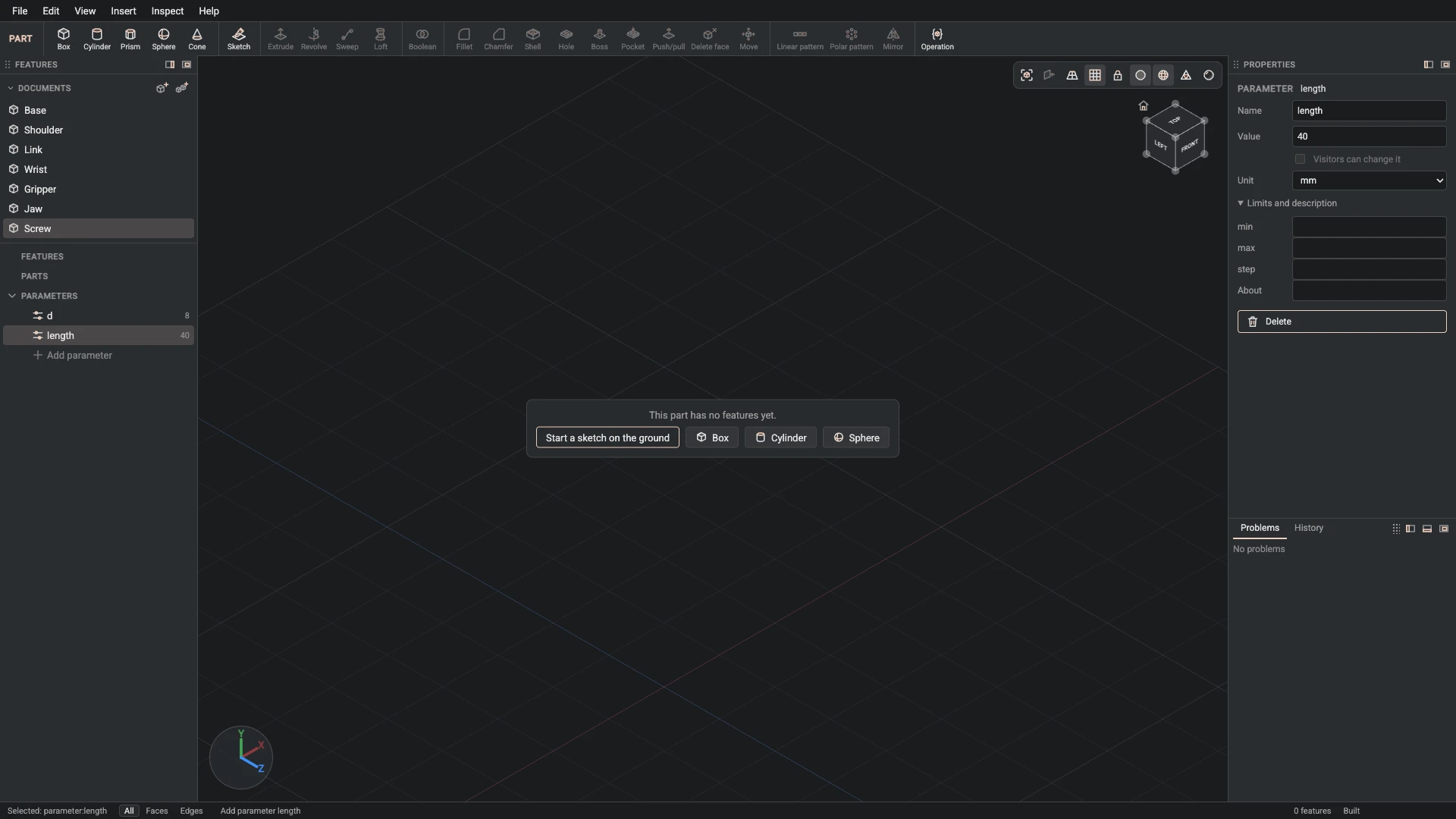Add new part document icon
1456x819 pixels.
coord(162,88)
